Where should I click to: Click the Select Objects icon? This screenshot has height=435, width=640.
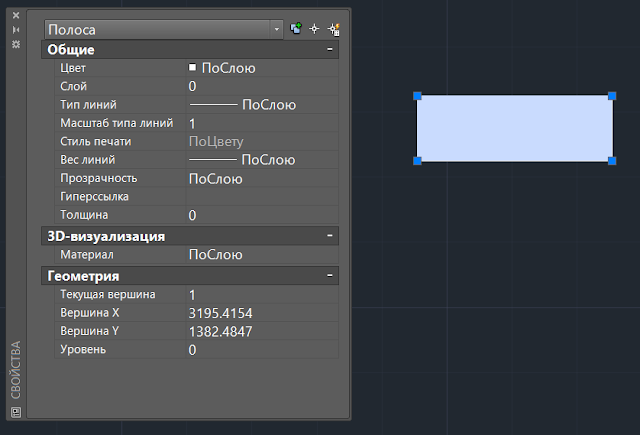314,29
